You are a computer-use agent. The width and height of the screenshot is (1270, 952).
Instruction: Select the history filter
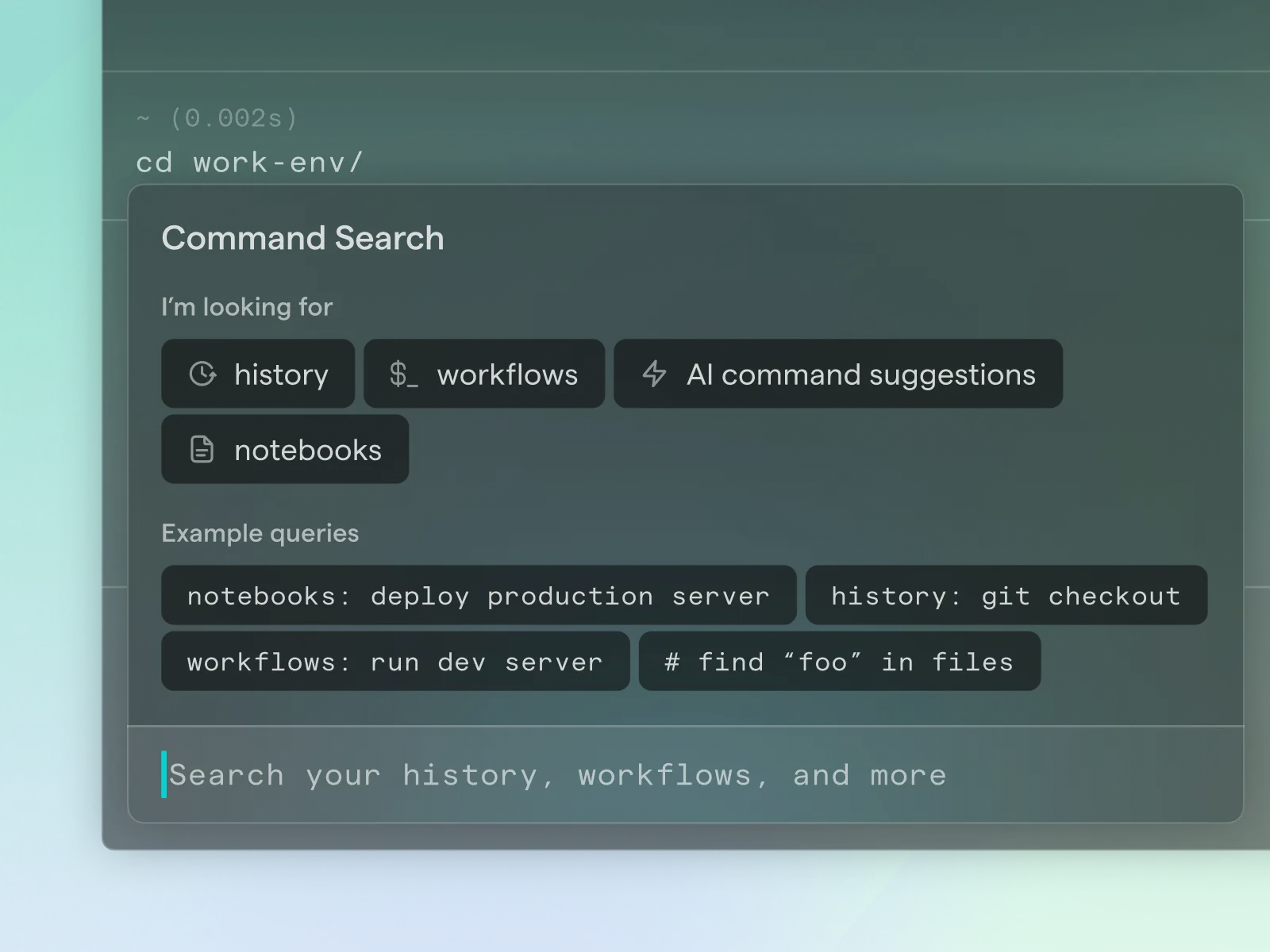pos(257,374)
